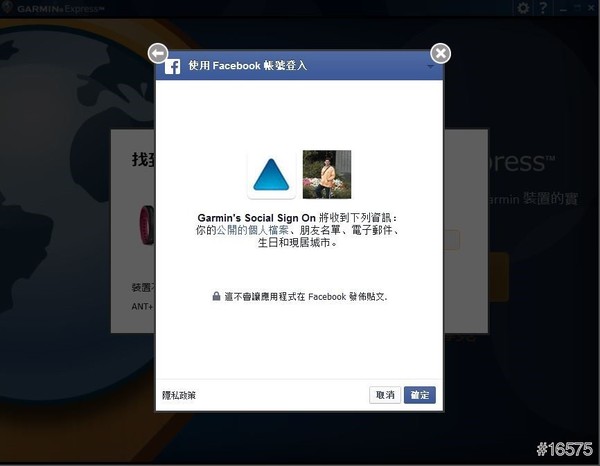Select the pink fitness band device image
Screen dimensions: 600x466
pyautogui.click(x=147, y=225)
